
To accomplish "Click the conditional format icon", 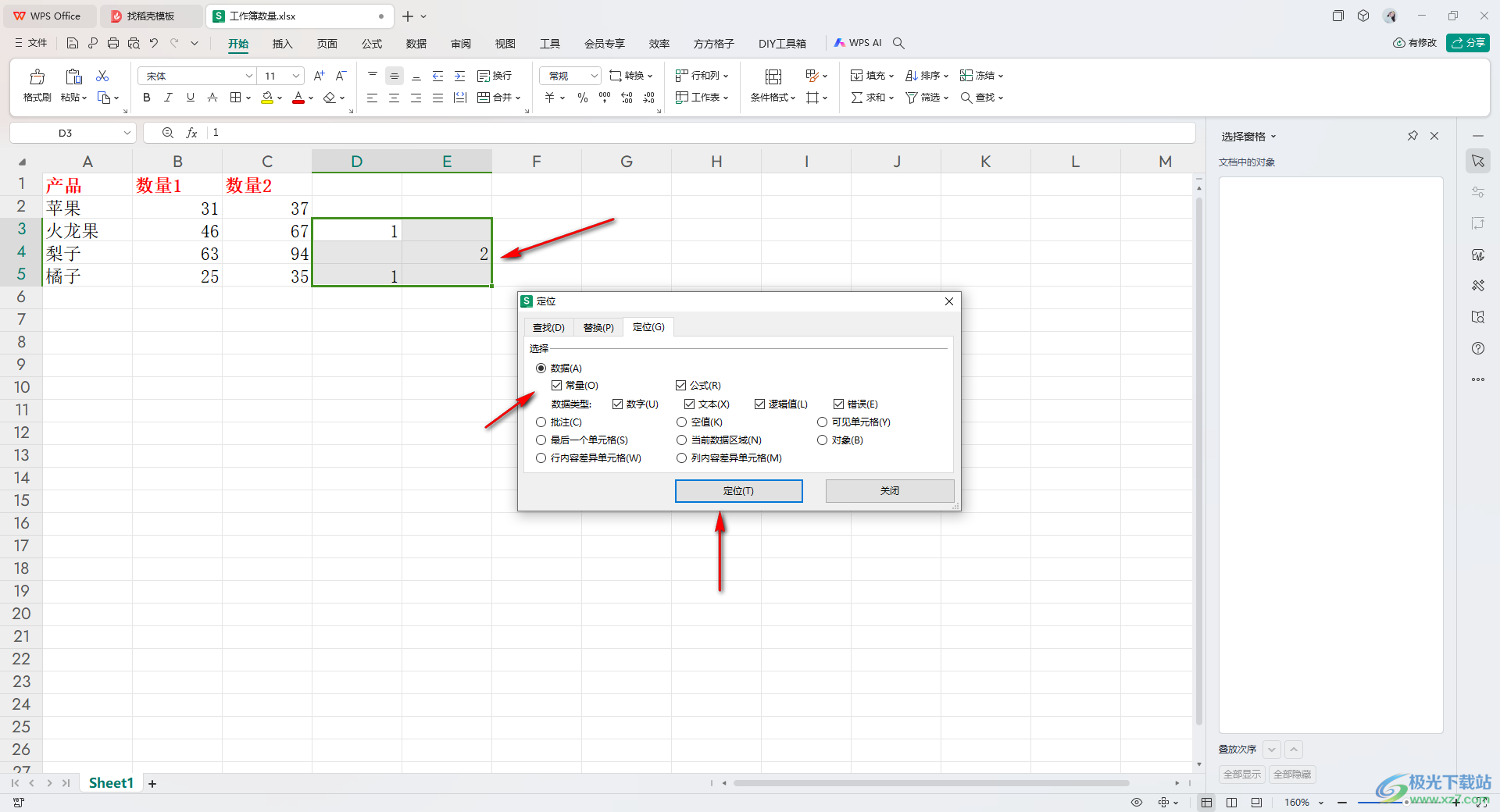I will (773, 77).
